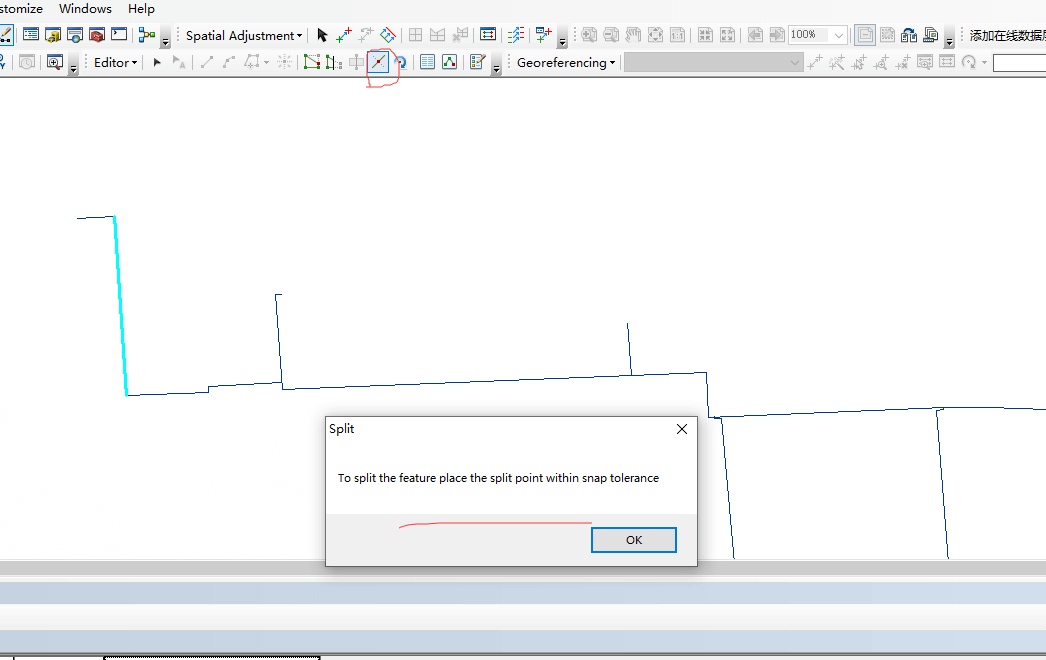Screen dimensions: 1046x660
Task: Expand the Editor dropdown menu
Action: [115, 62]
